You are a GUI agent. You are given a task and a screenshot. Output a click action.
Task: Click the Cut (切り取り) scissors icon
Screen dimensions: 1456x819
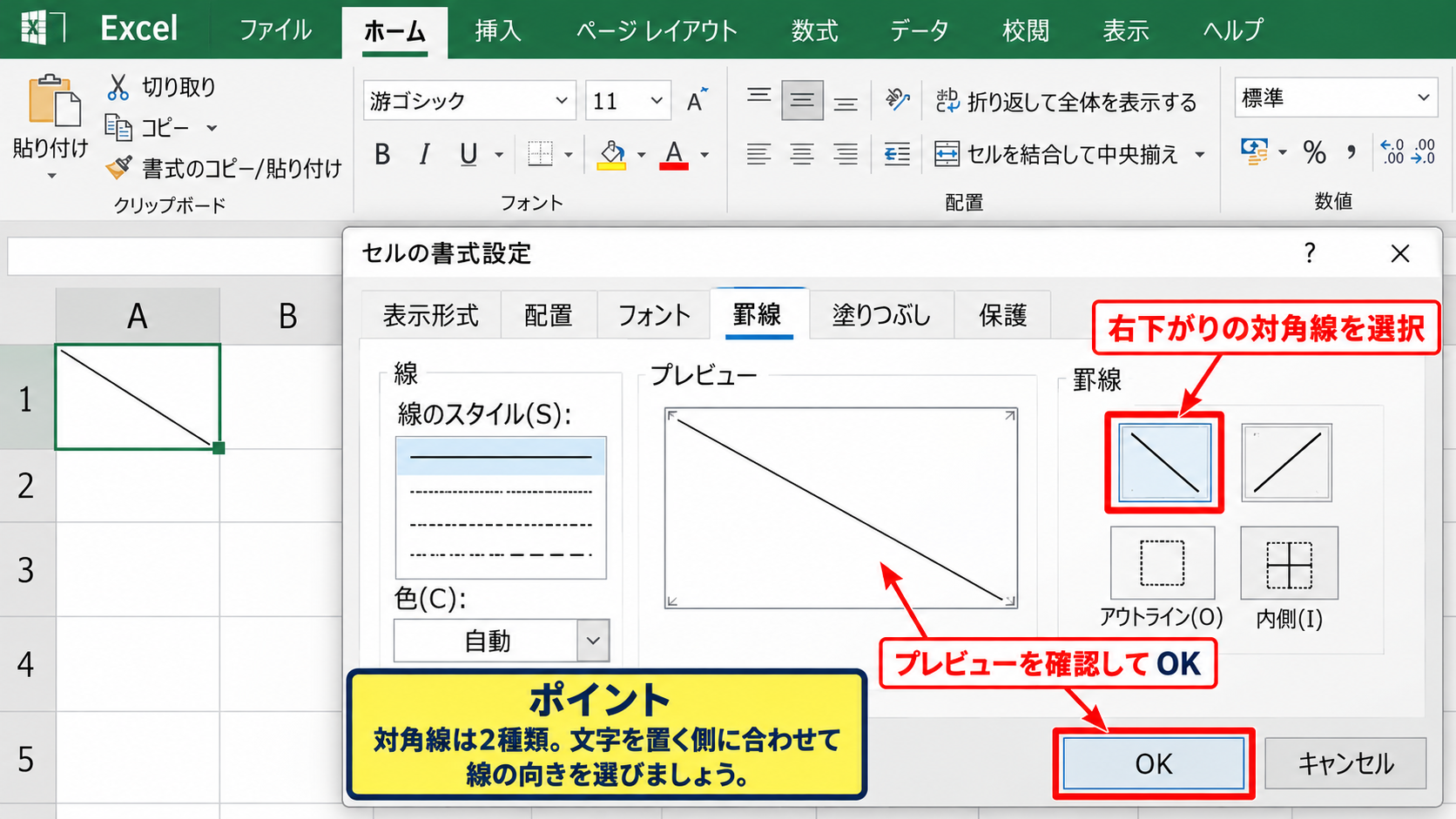click(x=118, y=87)
